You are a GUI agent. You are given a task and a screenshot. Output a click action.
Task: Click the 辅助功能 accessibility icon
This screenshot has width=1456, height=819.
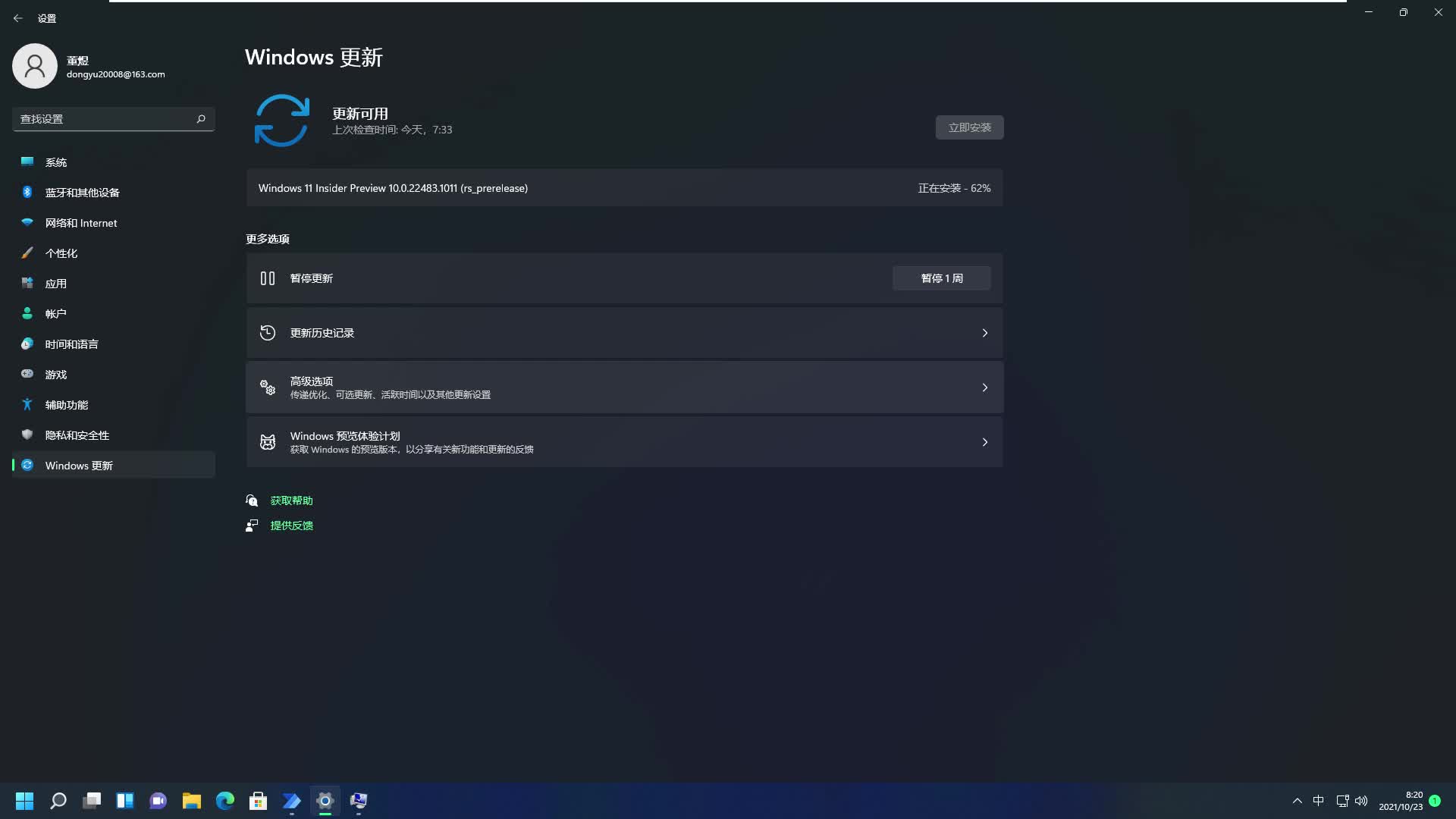(x=27, y=404)
